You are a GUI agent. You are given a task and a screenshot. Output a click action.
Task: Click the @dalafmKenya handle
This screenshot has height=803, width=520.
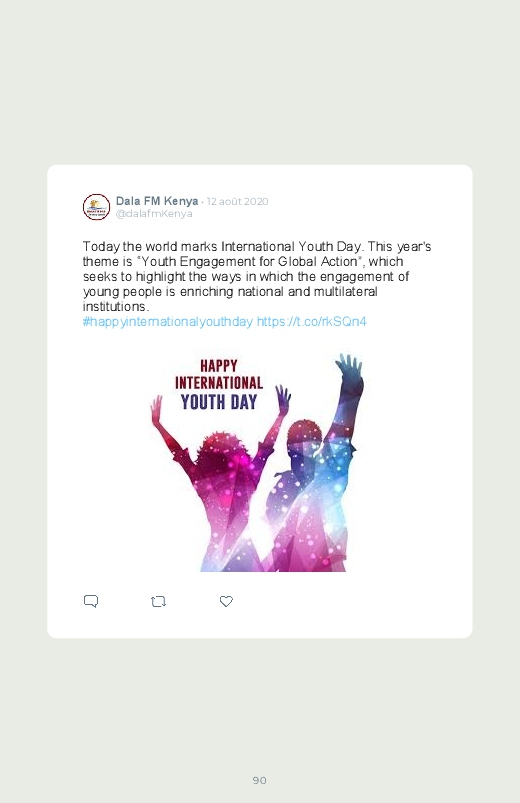[x=154, y=214]
